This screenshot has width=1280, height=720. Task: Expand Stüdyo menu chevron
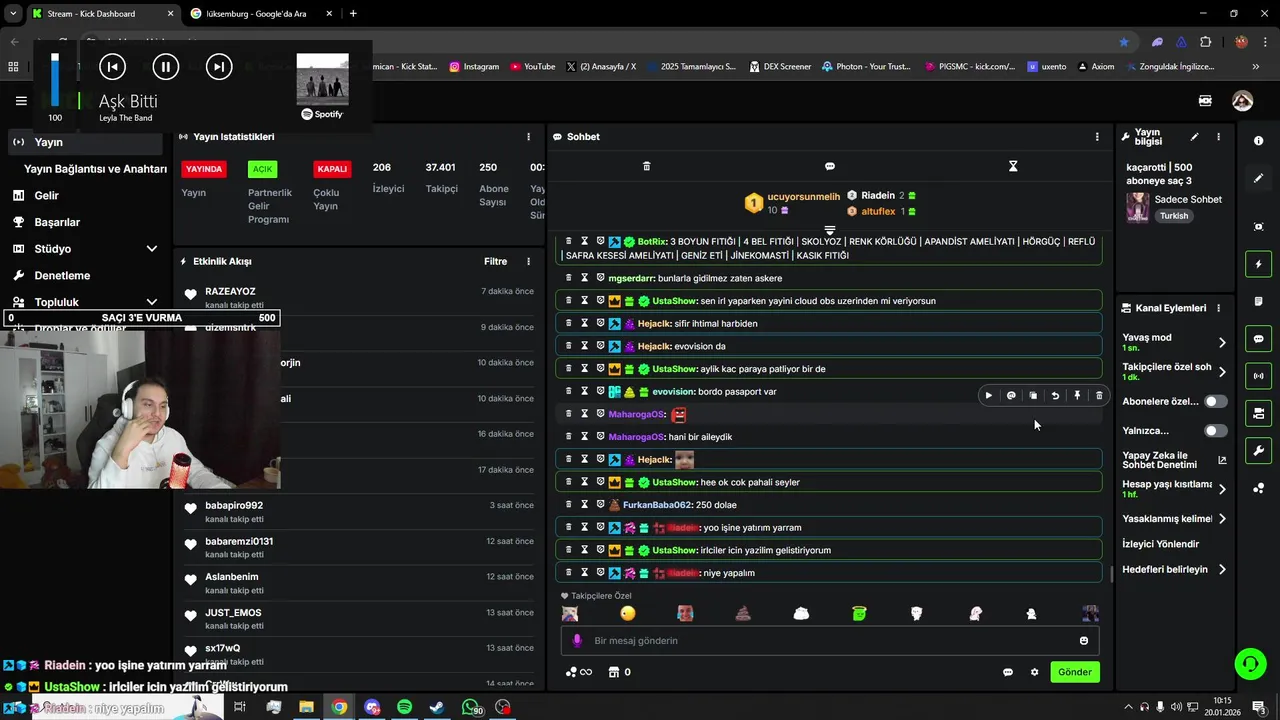point(152,249)
